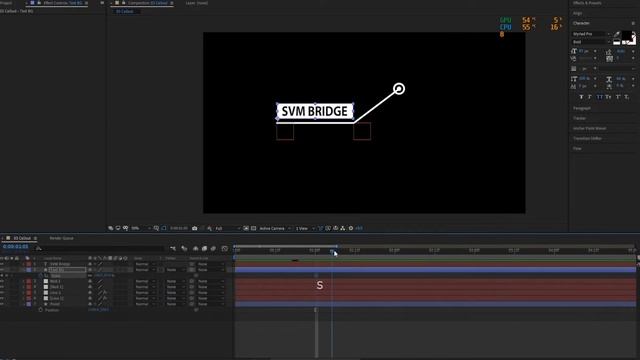Click the 03 Callout breadcrumb in viewer
Image resolution: width=640 pixels, height=360 pixels.
tap(124, 11)
